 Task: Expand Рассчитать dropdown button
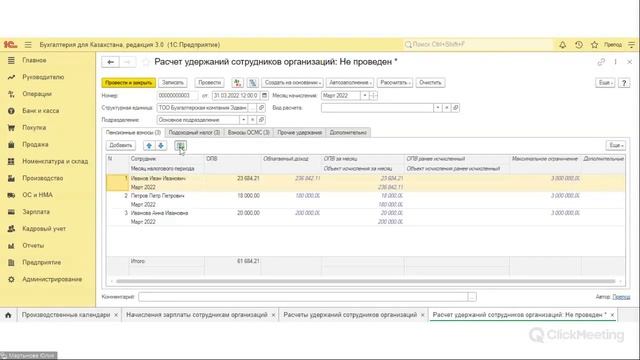[395, 82]
